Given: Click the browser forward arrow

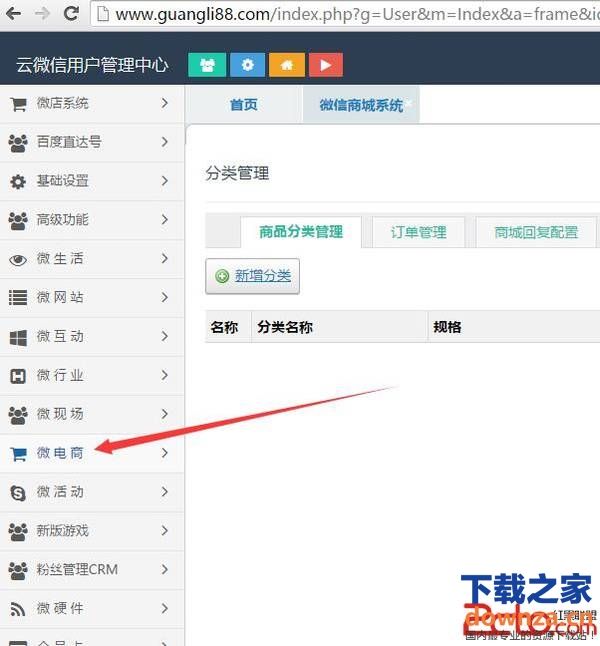Looking at the screenshot, I should pos(42,14).
